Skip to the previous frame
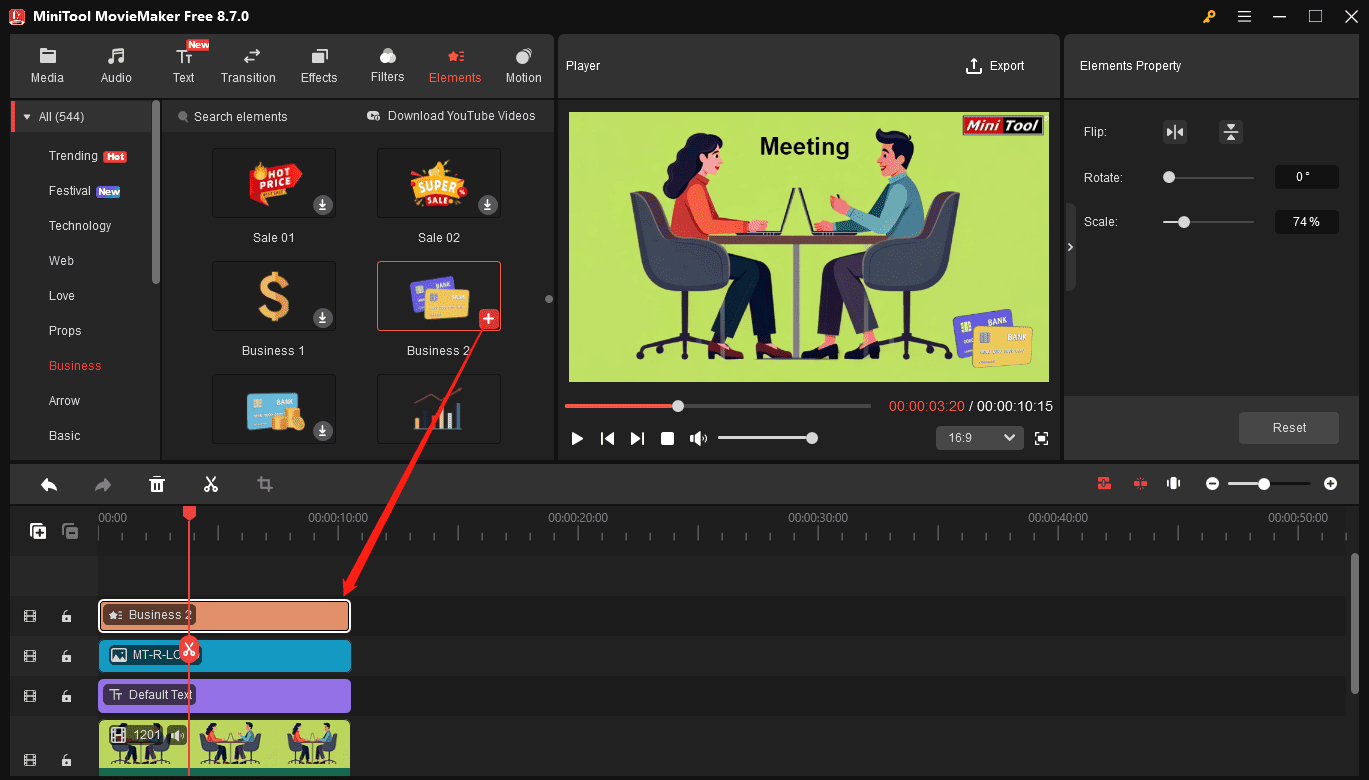Image resolution: width=1369 pixels, height=780 pixels. (x=607, y=438)
